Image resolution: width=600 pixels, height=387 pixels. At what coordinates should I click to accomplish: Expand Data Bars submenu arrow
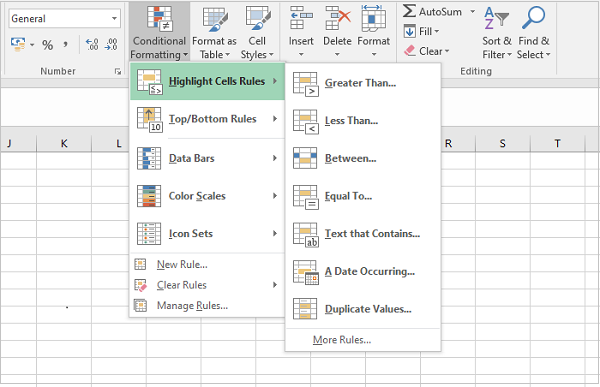tap(275, 158)
